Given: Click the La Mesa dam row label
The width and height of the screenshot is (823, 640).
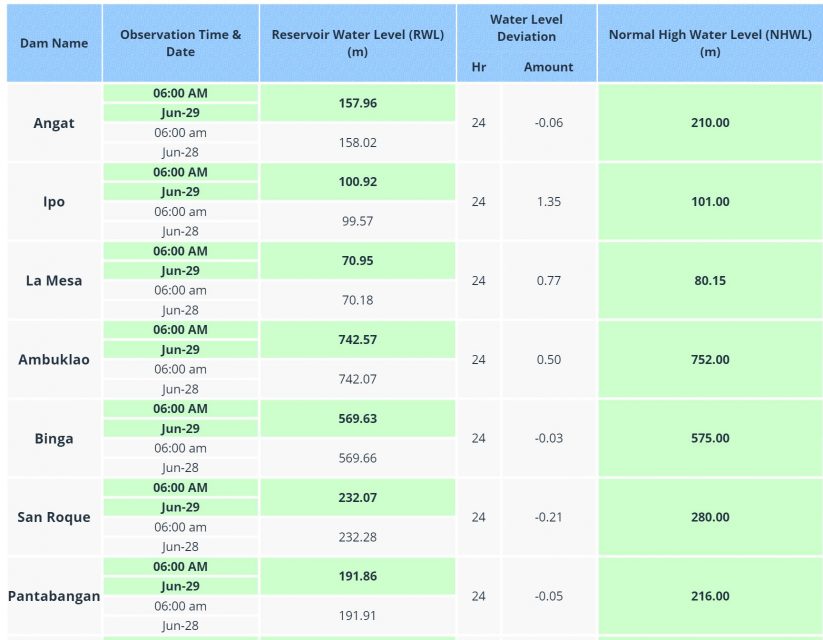Looking at the screenshot, I should pyautogui.click(x=54, y=280).
